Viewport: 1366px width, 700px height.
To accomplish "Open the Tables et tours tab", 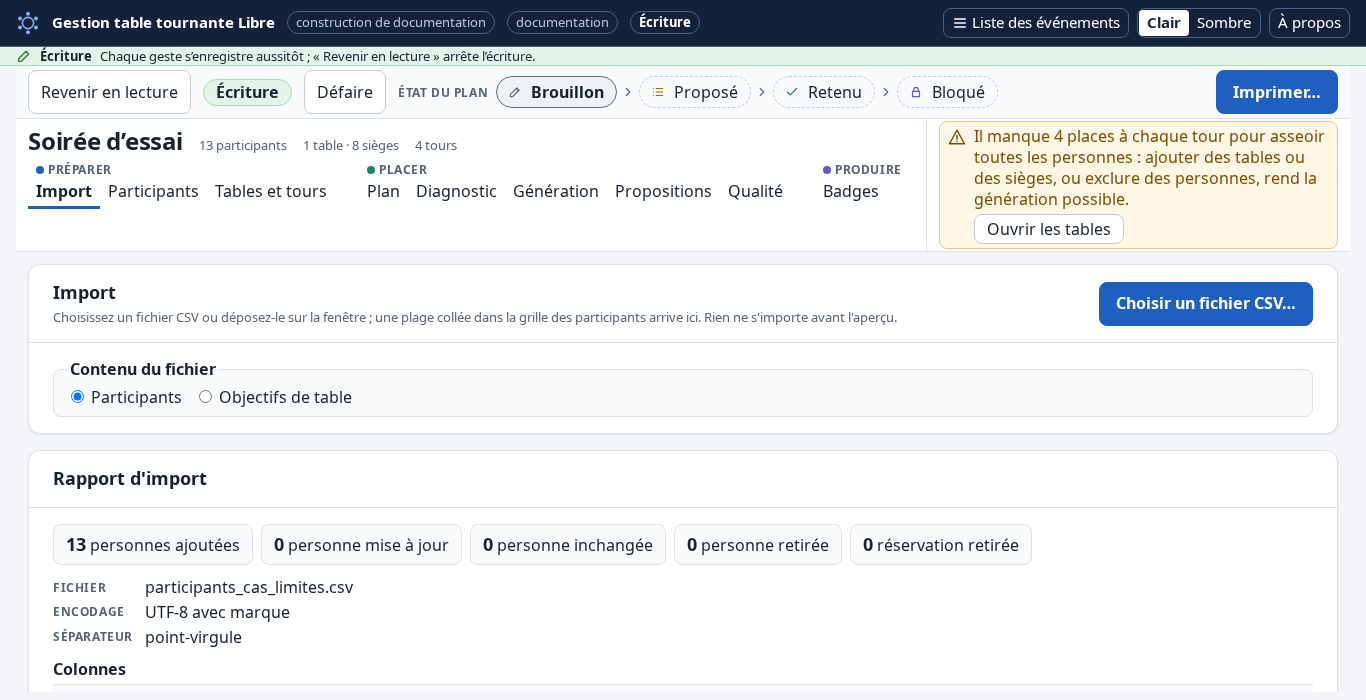I will 271,191.
